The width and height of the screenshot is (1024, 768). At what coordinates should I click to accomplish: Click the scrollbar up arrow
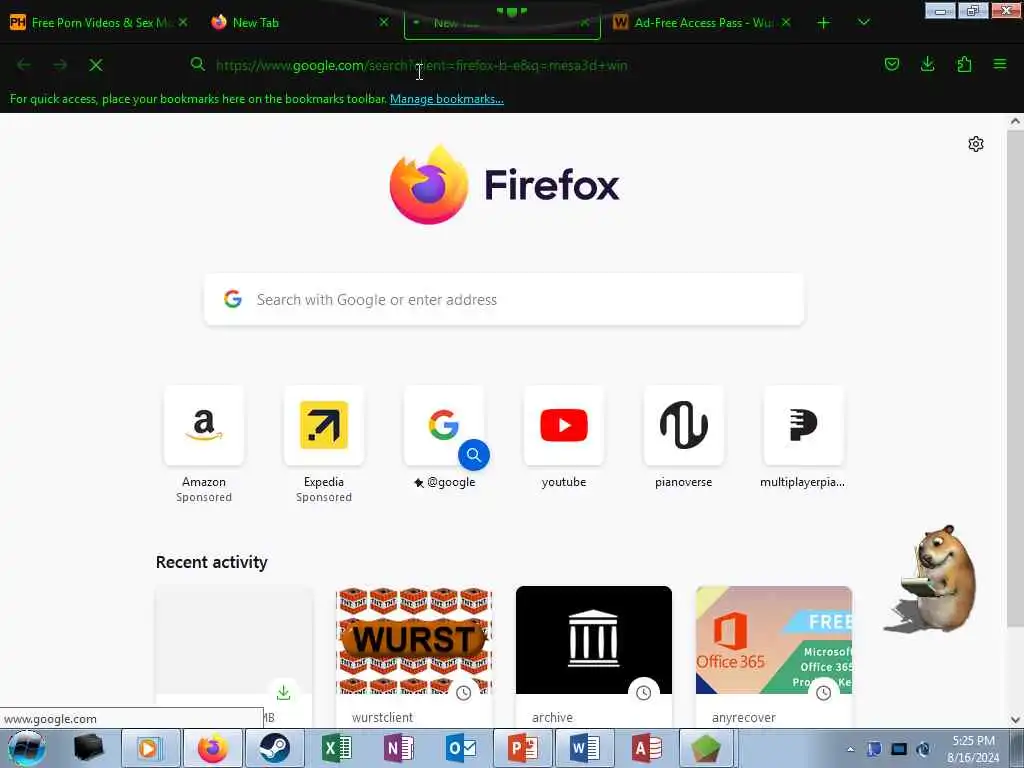(x=1015, y=121)
